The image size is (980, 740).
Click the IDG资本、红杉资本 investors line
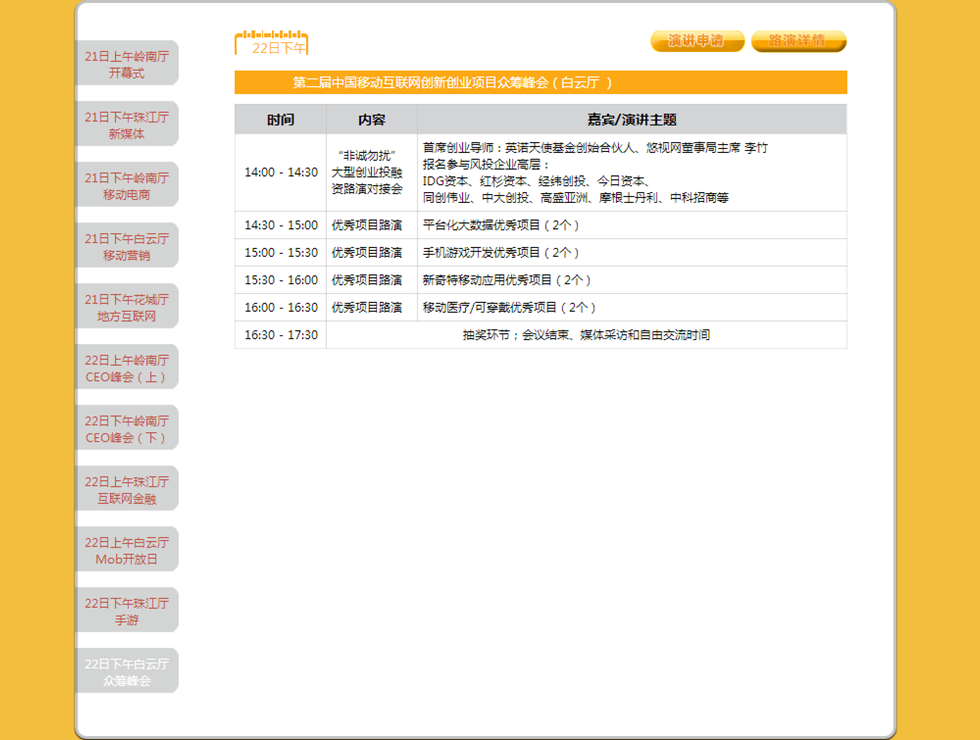[x=537, y=181]
